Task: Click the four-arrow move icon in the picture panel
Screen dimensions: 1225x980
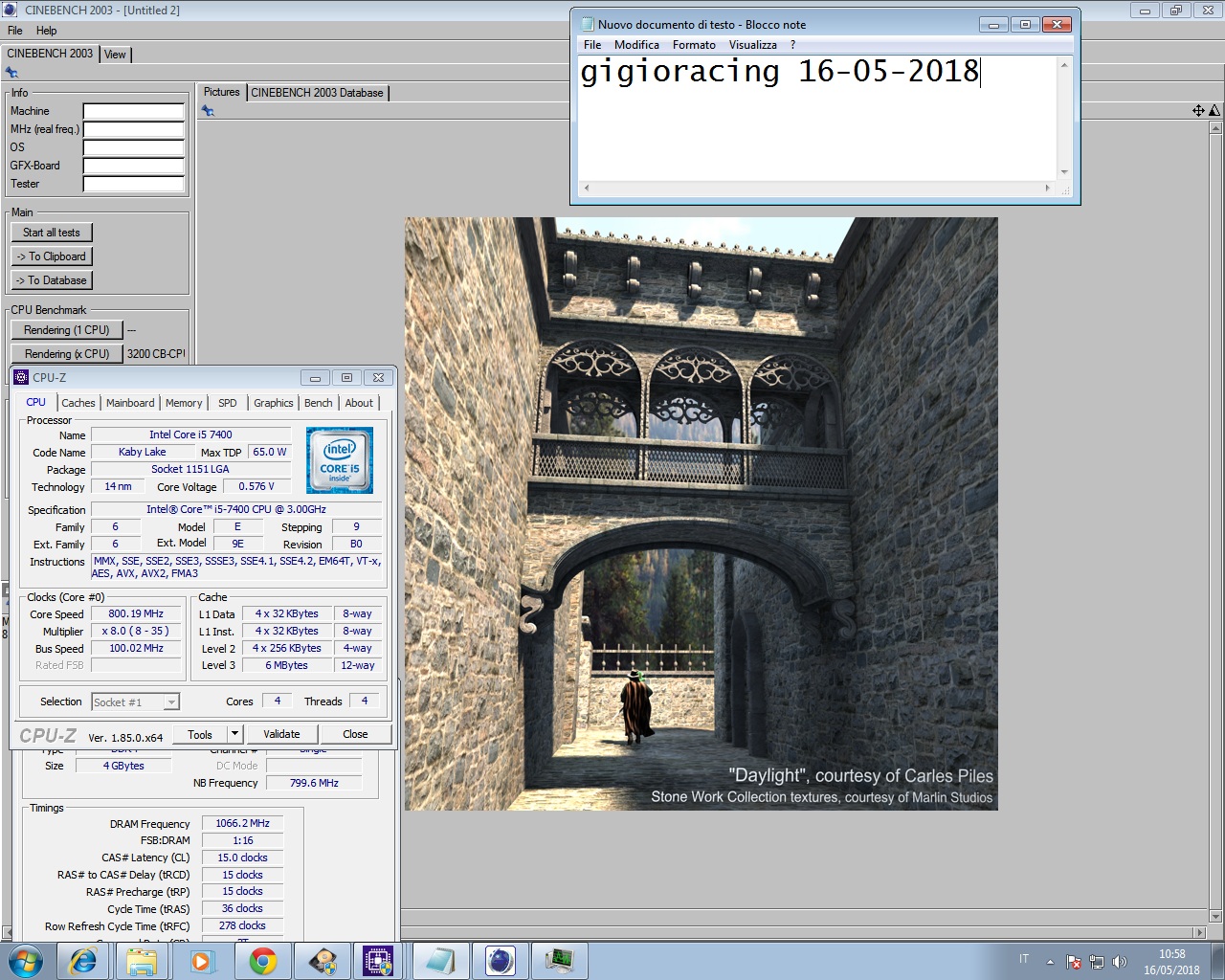Action: point(1198,111)
